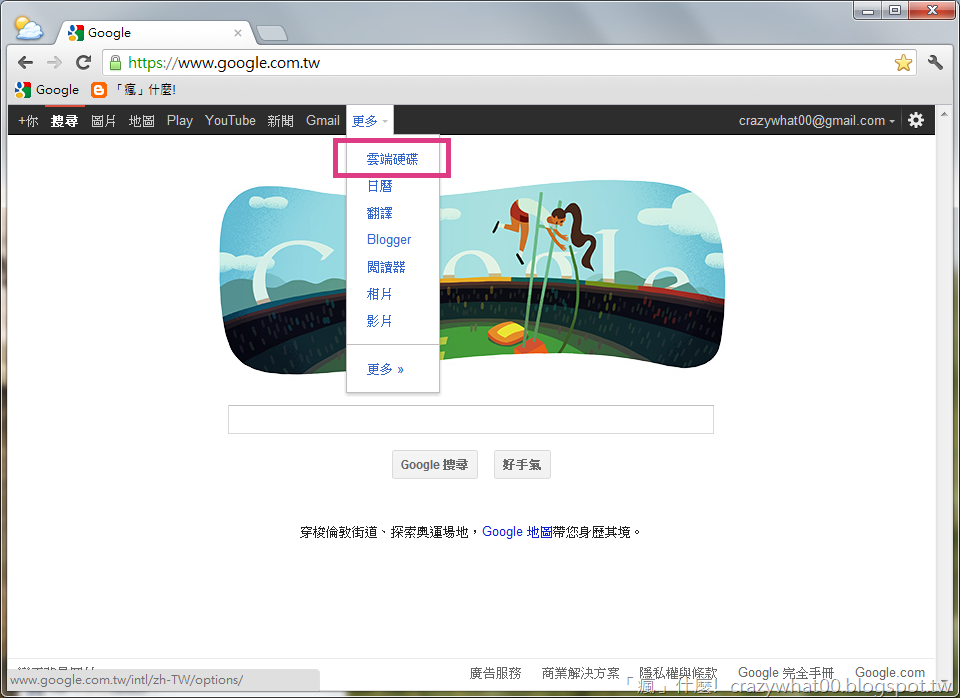Click the Olympic pole vault doodle
This screenshot has width=960, height=700.
coord(473,277)
